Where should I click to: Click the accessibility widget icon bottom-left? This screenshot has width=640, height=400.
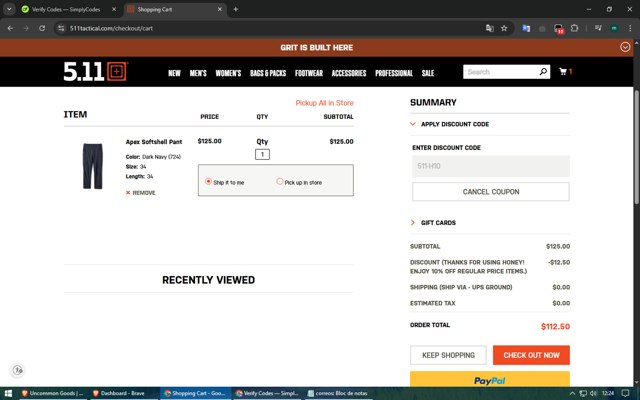click(18, 370)
